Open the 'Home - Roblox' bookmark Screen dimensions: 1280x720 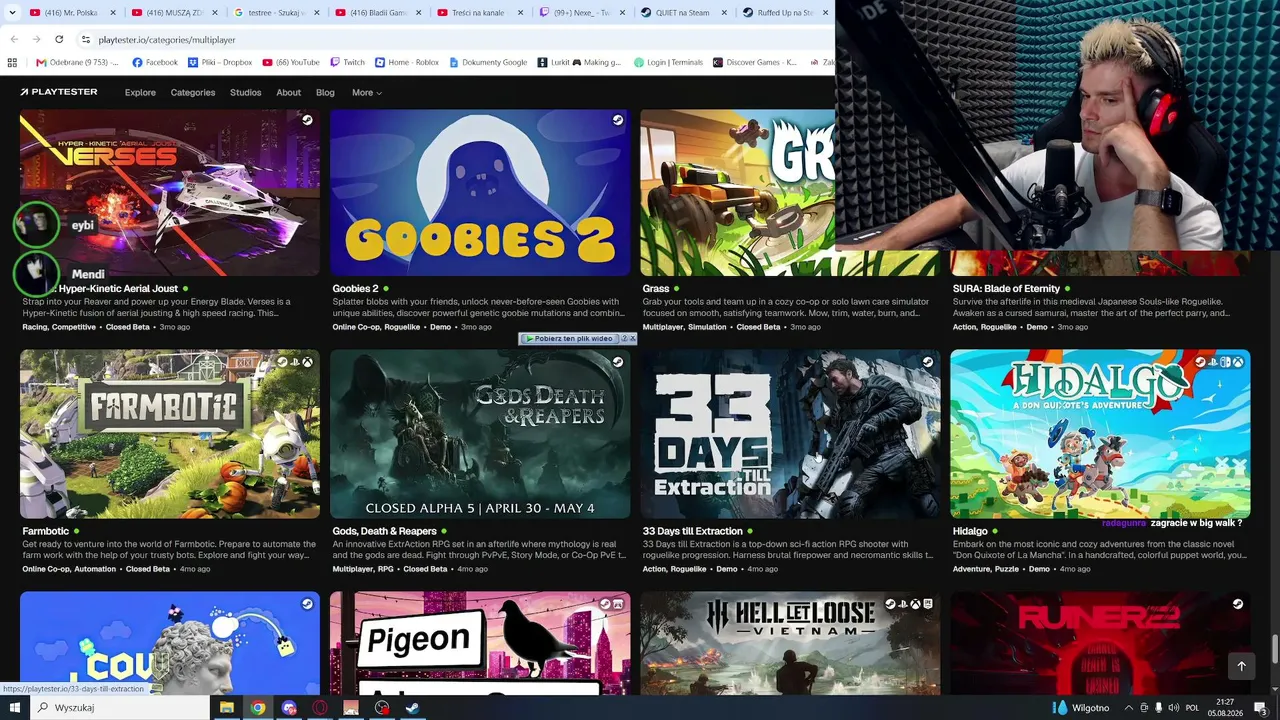pos(407,62)
